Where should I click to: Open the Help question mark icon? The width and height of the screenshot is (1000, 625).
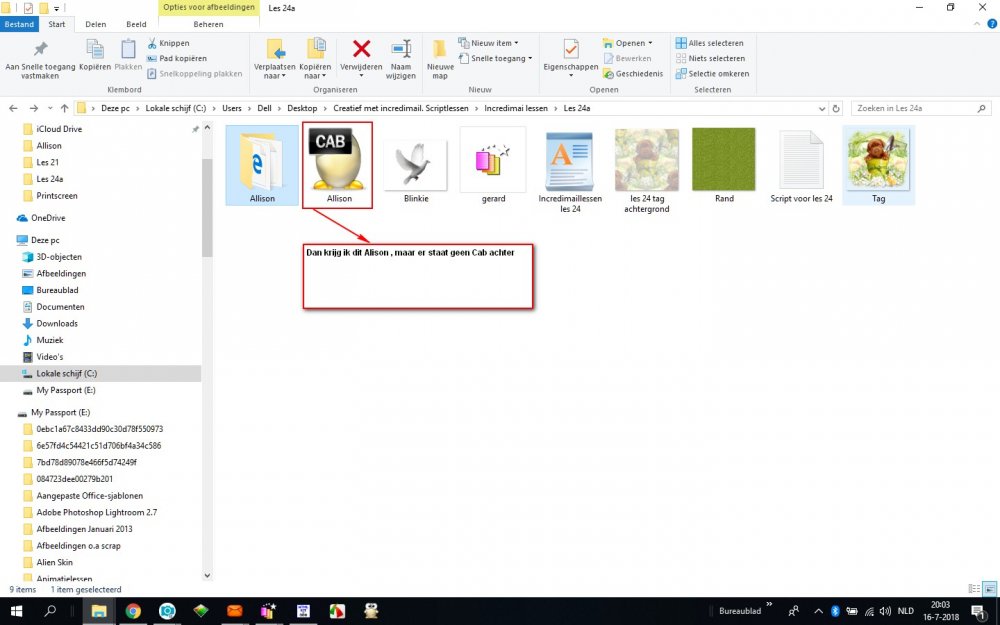click(992, 24)
